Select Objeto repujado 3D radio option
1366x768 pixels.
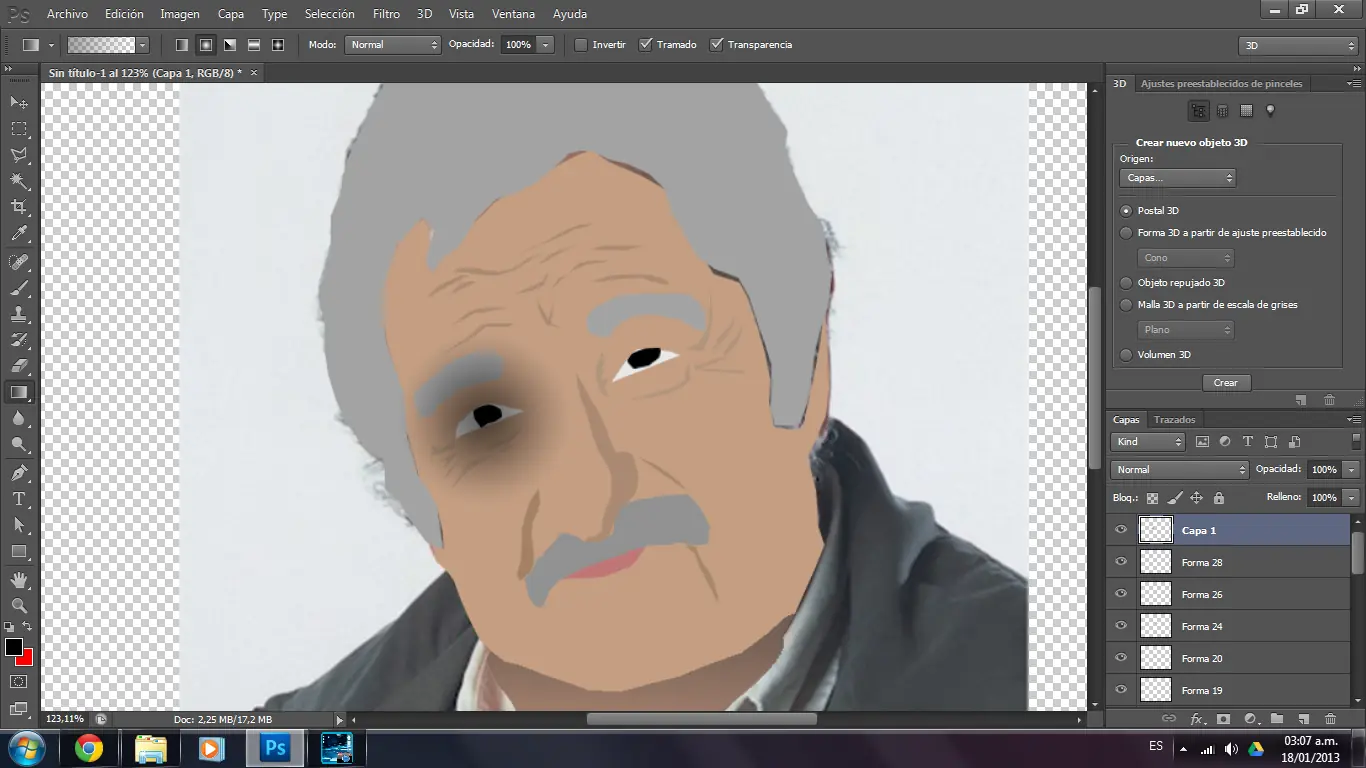coord(1126,283)
